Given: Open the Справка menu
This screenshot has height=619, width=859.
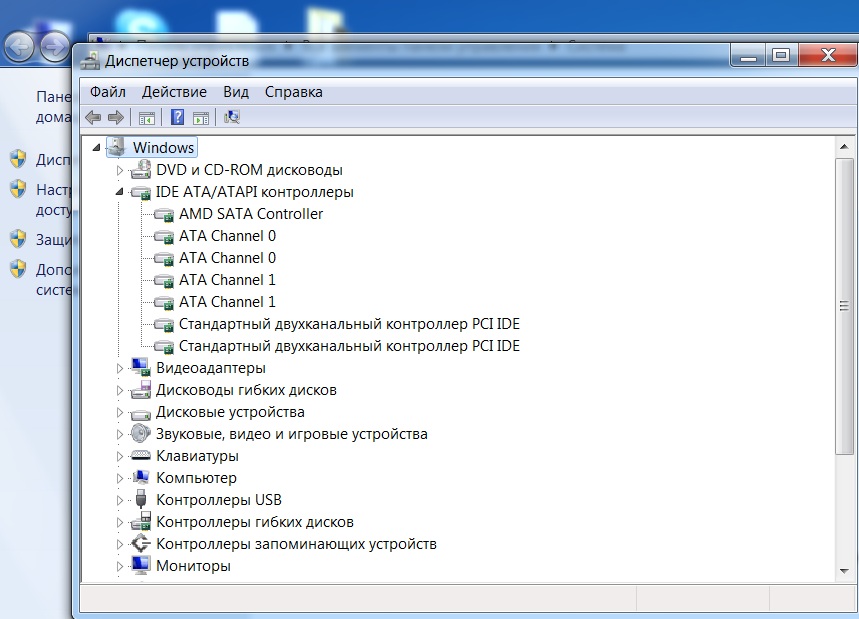Looking at the screenshot, I should pos(294,92).
